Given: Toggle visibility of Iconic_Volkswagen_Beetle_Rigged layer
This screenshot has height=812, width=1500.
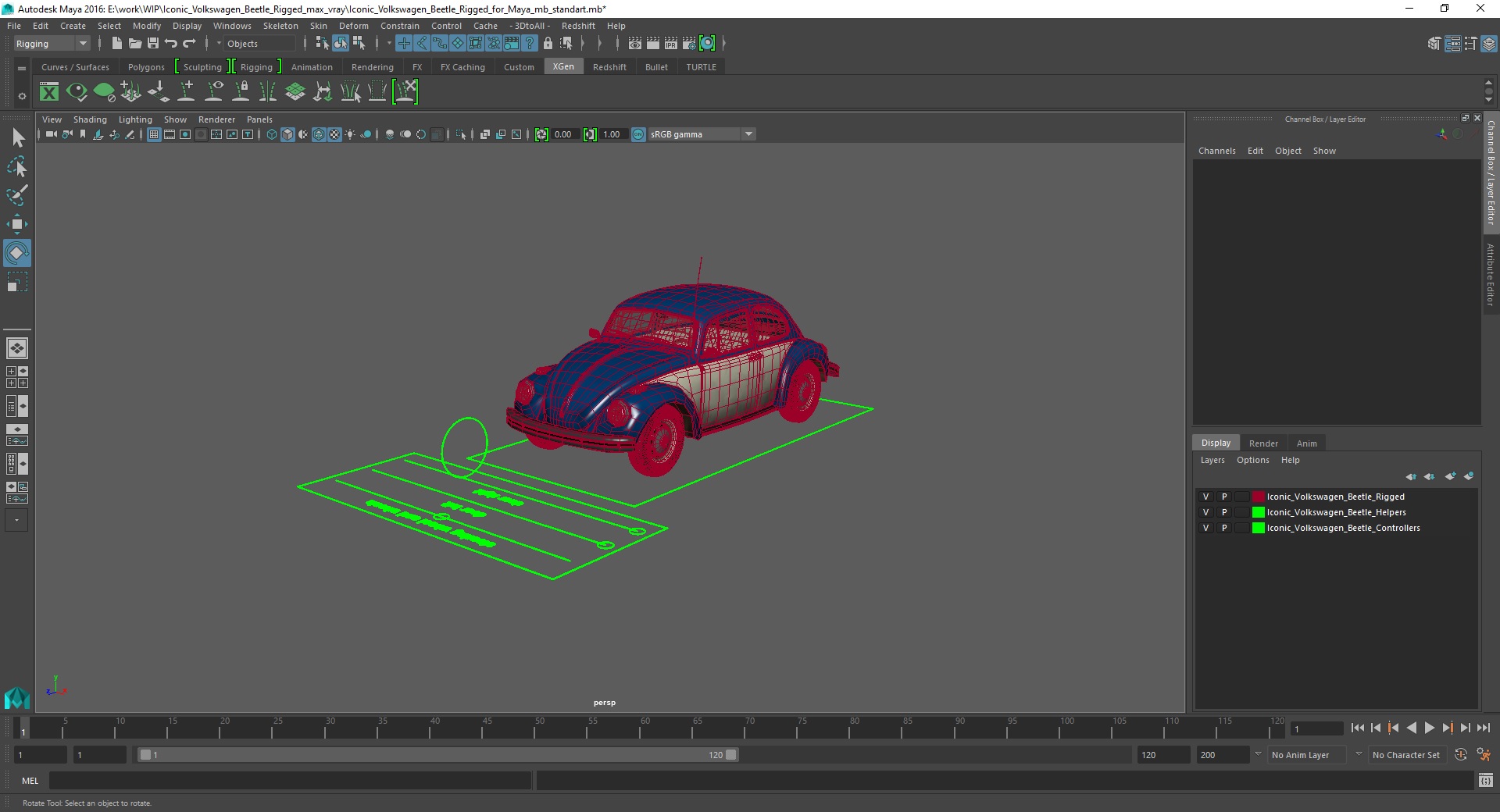Looking at the screenshot, I should (1205, 497).
